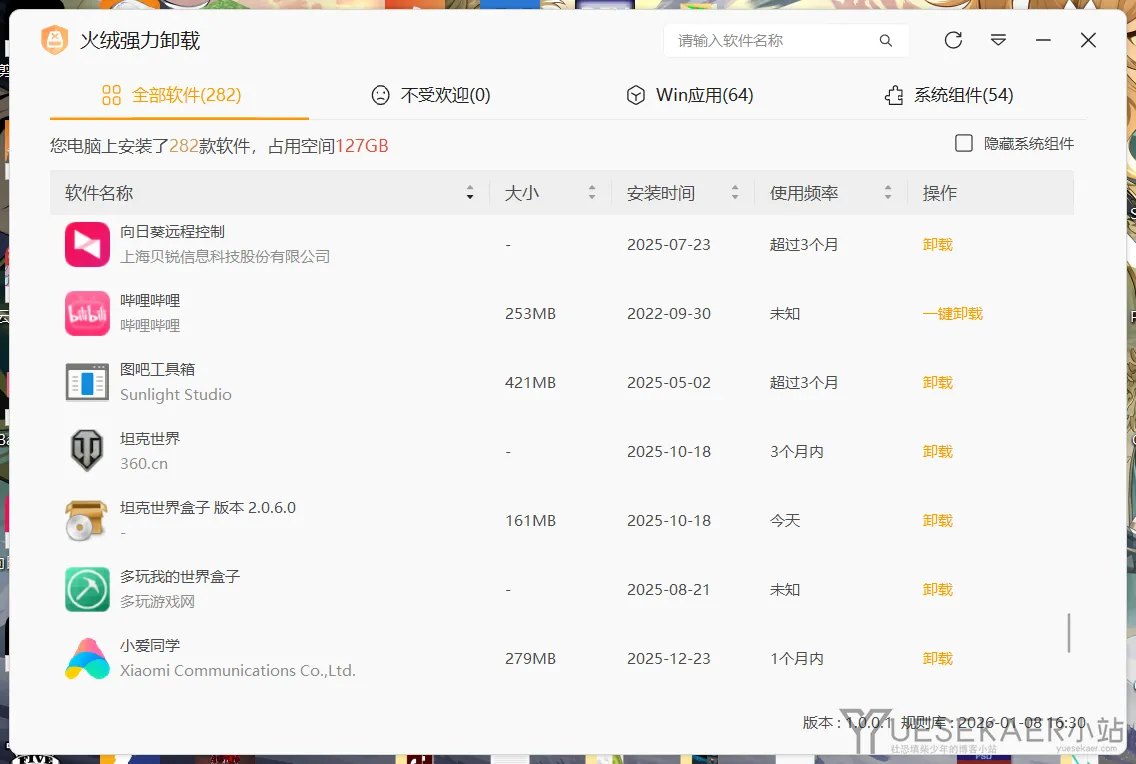Click the 操作 column header
Image resolution: width=1136 pixels, height=764 pixels.
[940, 193]
